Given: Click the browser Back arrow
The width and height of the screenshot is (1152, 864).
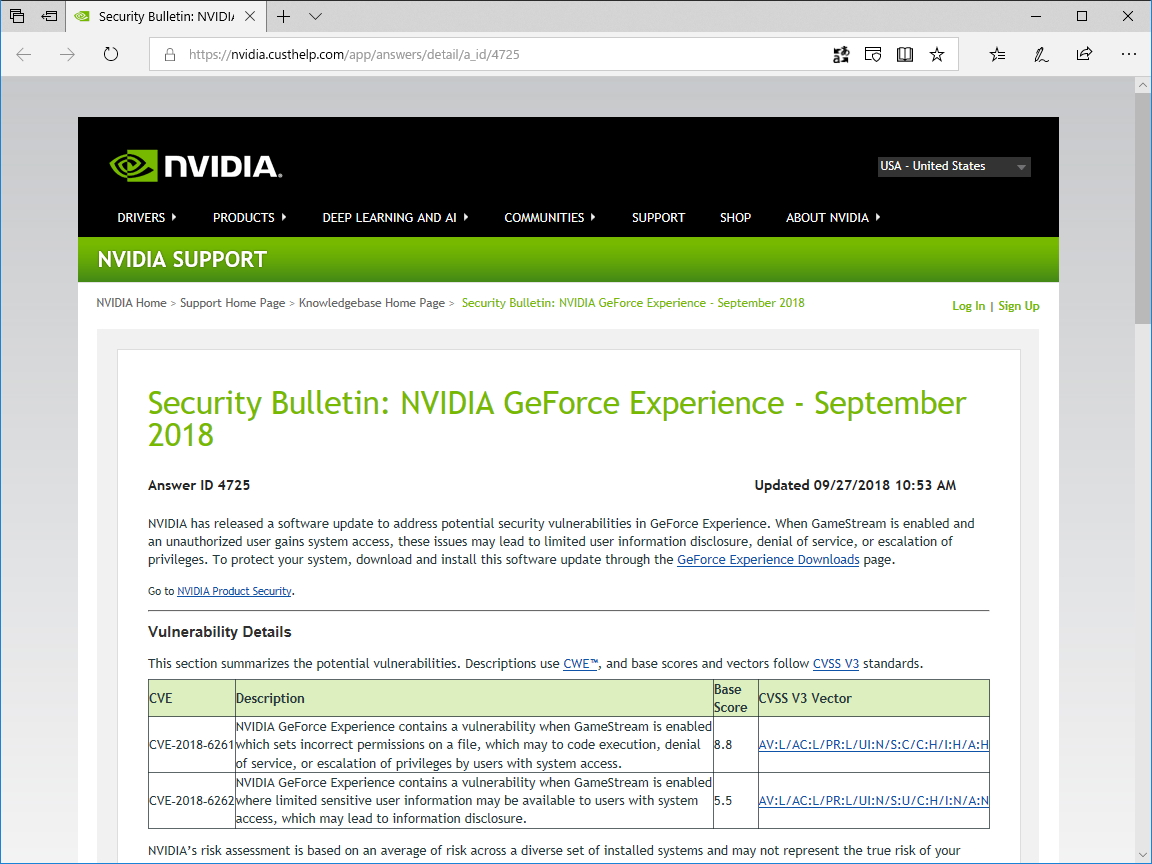Looking at the screenshot, I should click(24, 54).
